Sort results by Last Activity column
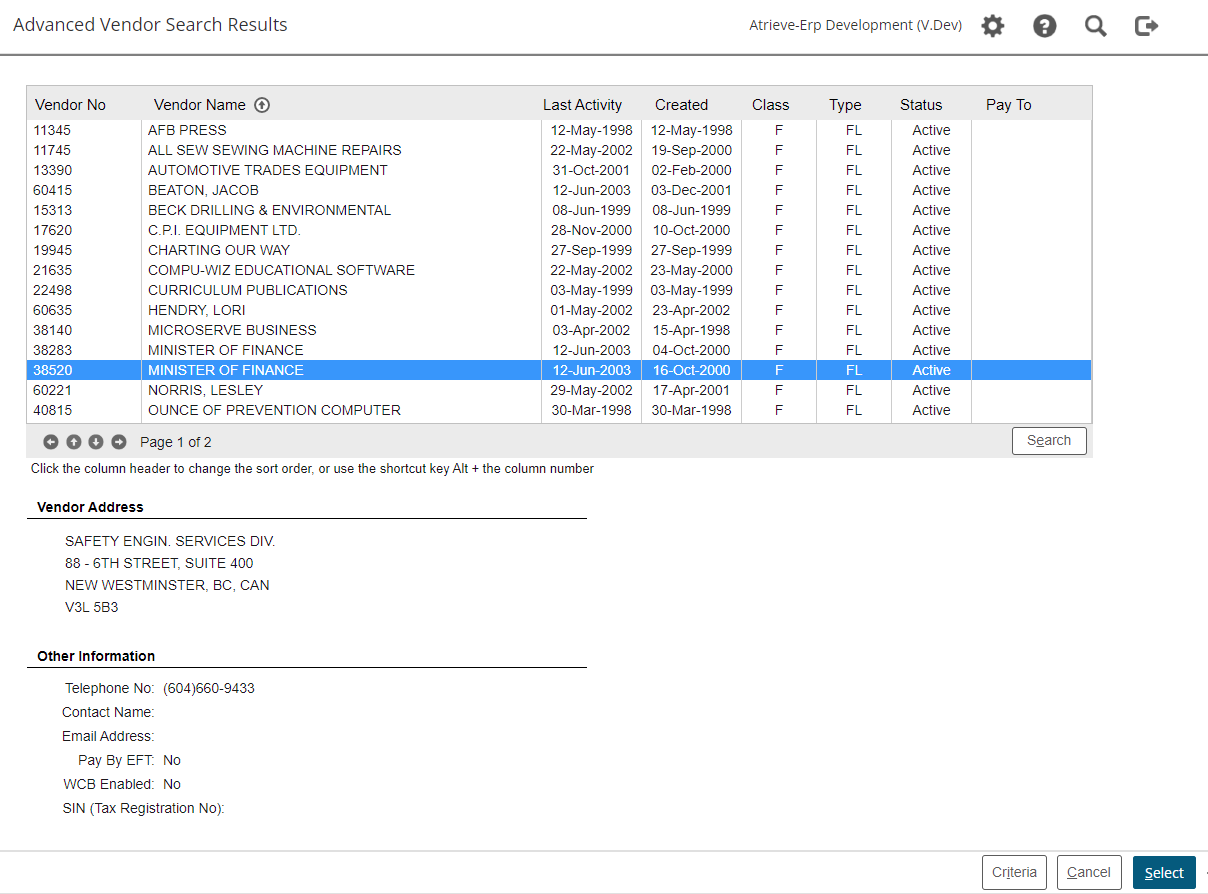1208x894 pixels. pyautogui.click(x=582, y=105)
